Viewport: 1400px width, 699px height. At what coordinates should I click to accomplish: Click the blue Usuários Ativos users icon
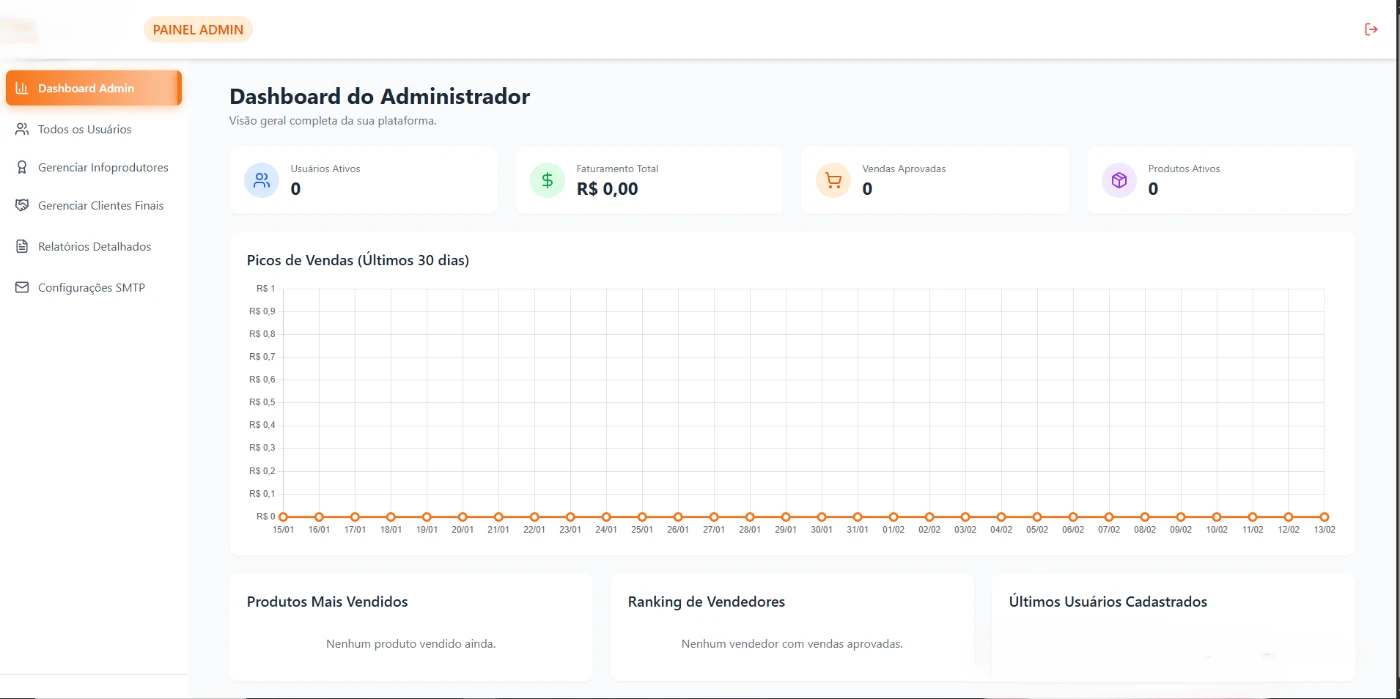[x=262, y=181]
